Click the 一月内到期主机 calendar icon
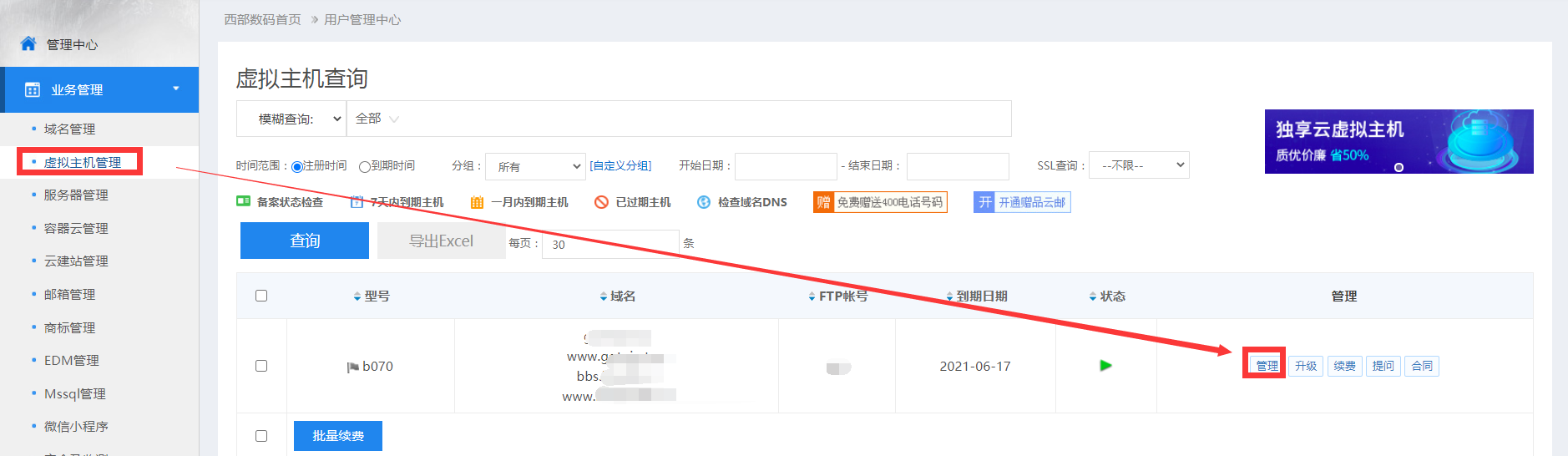Screen dimensions: 1568x456 click(478, 202)
